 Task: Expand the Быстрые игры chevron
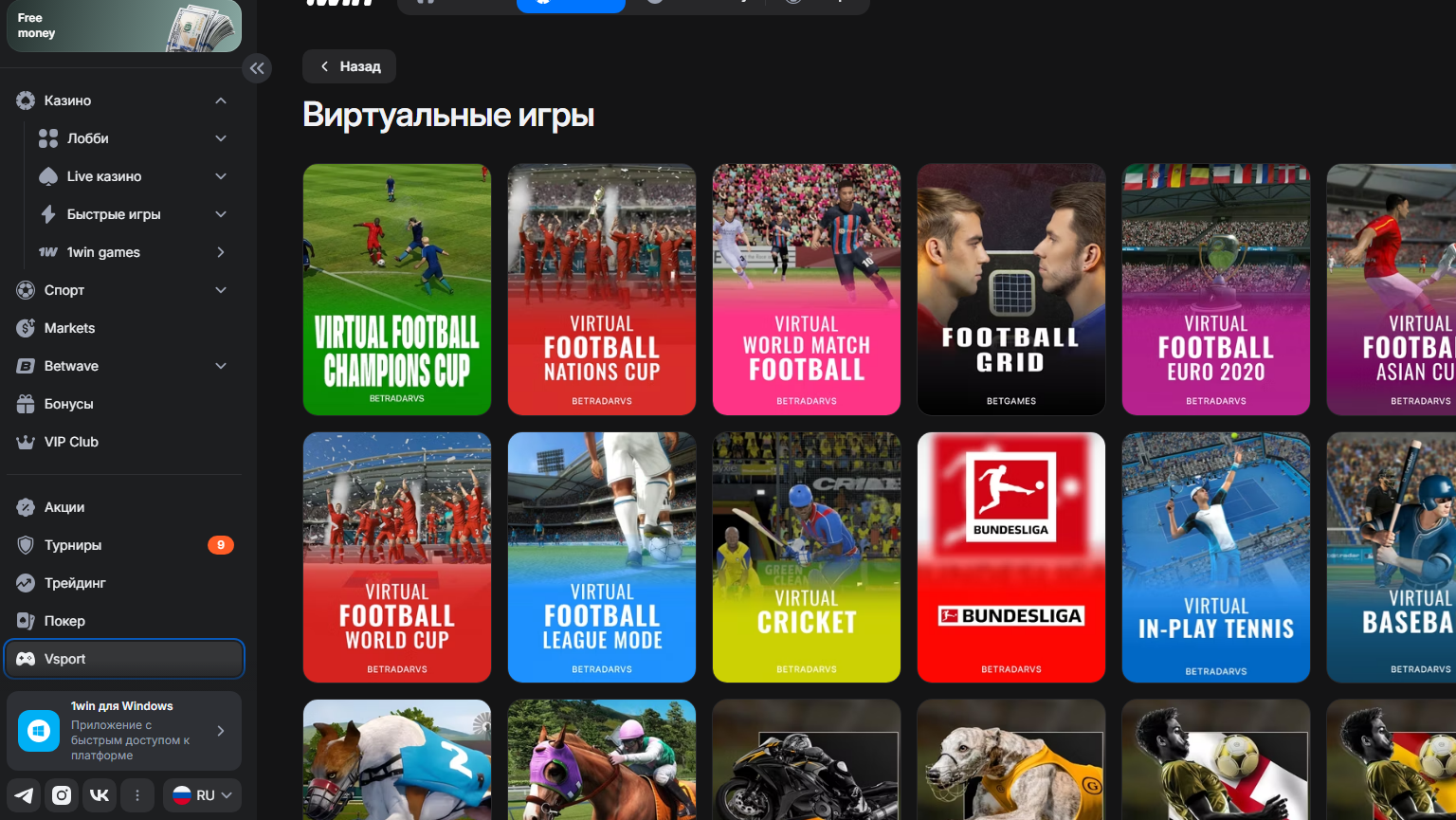tap(221, 214)
